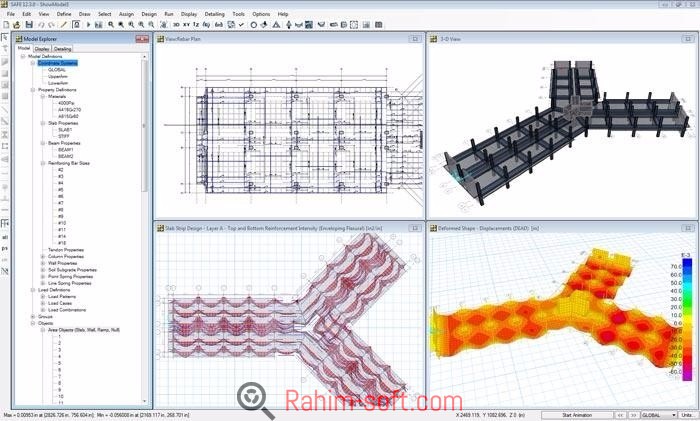Image resolution: width=700 pixels, height=421 pixels.
Task: Click the 3-D View window icon
Action: click(433, 39)
